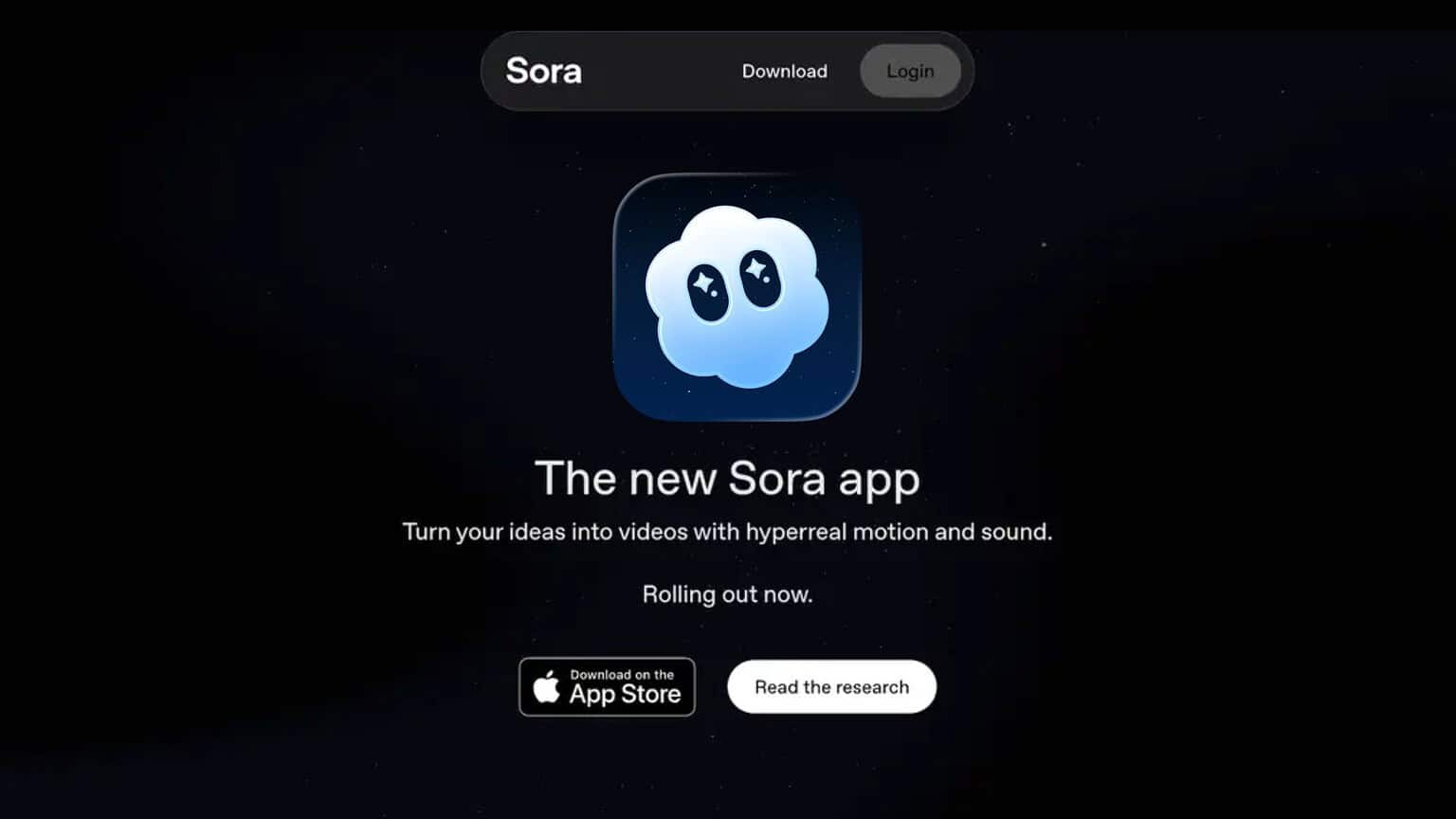Click the Sora logo in the navigation bar
The width and height of the screenshot is (1456, 819).
click(543, 71)
